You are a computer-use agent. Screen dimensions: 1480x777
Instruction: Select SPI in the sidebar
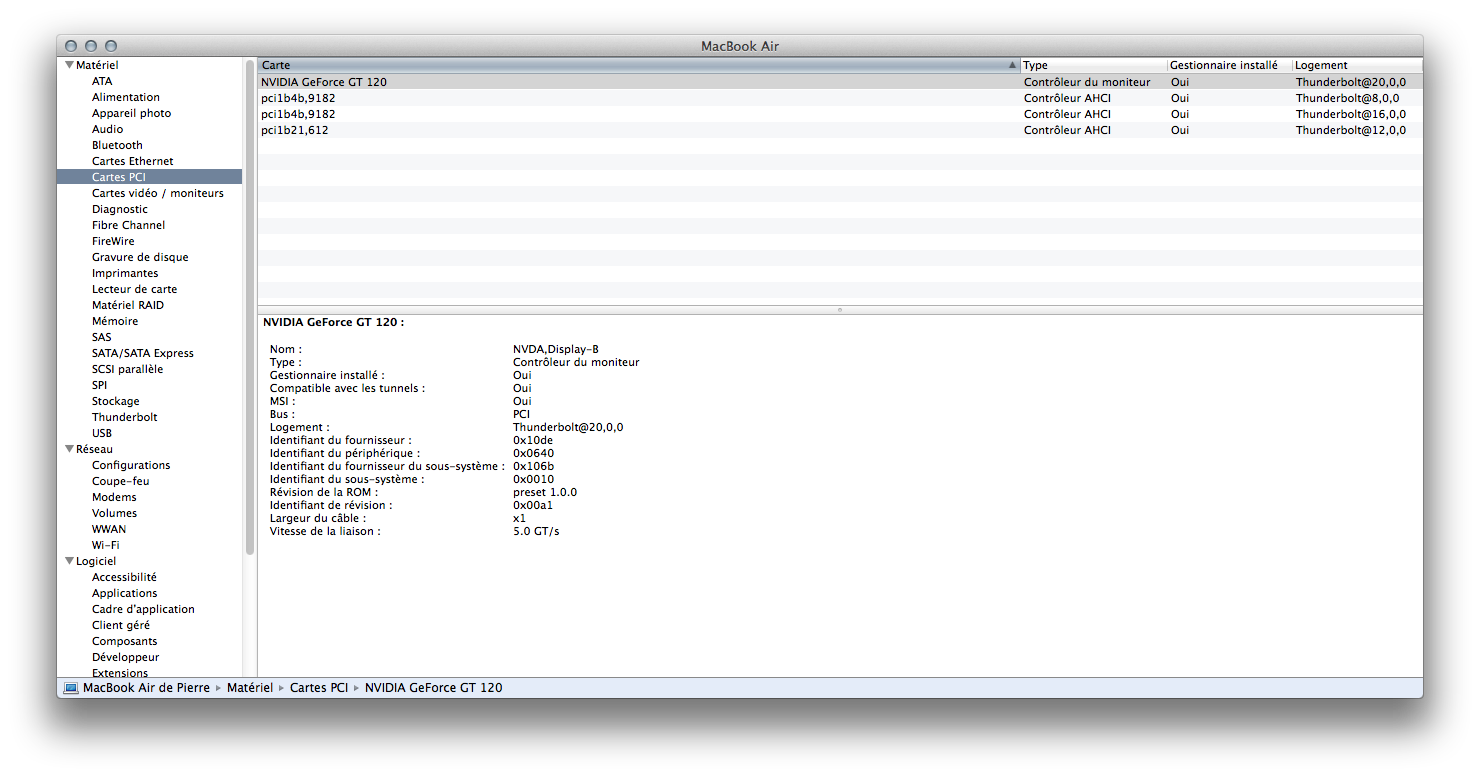coord(100,385)
